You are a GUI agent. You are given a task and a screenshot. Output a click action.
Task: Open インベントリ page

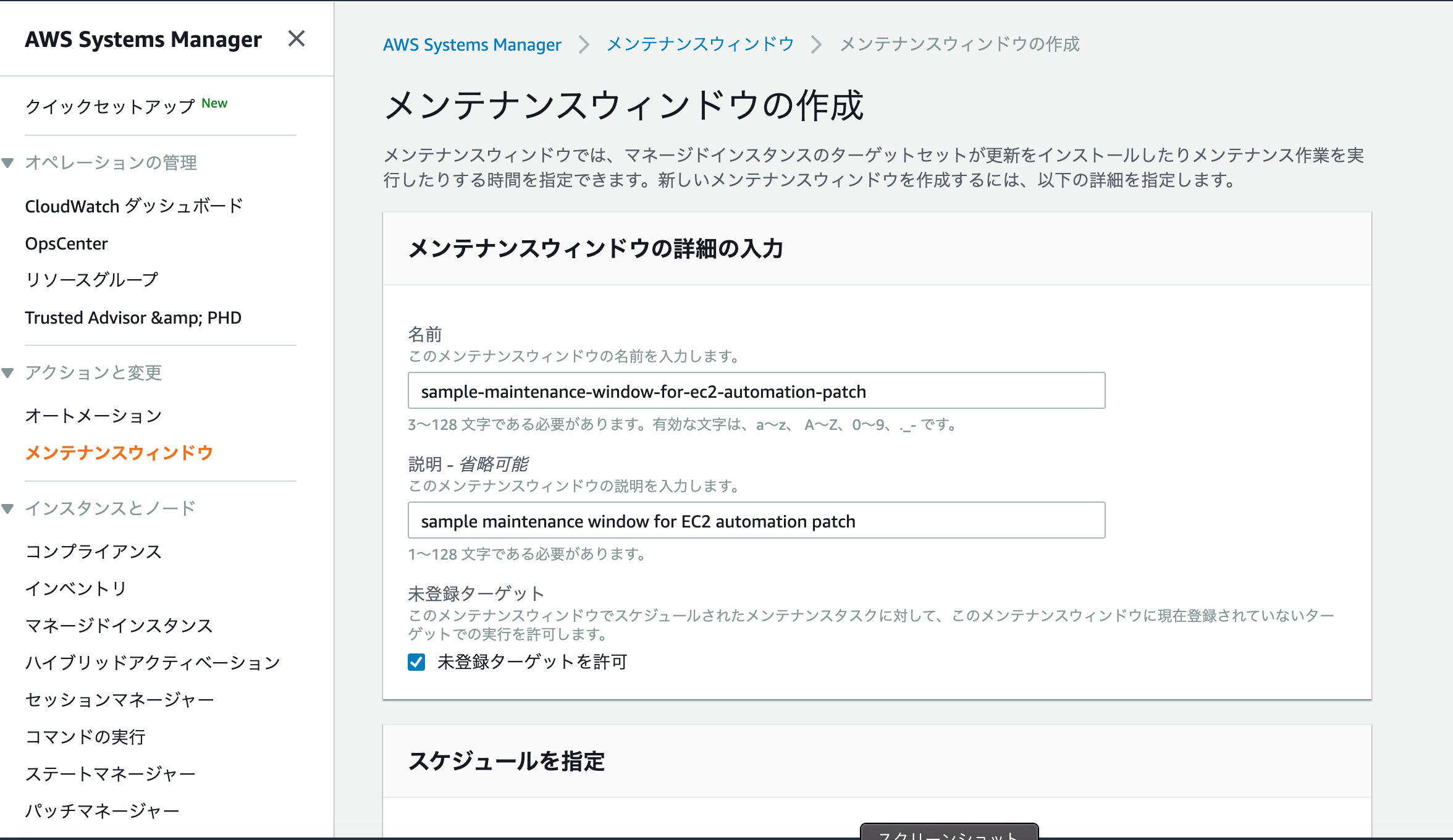click(76, 589)
